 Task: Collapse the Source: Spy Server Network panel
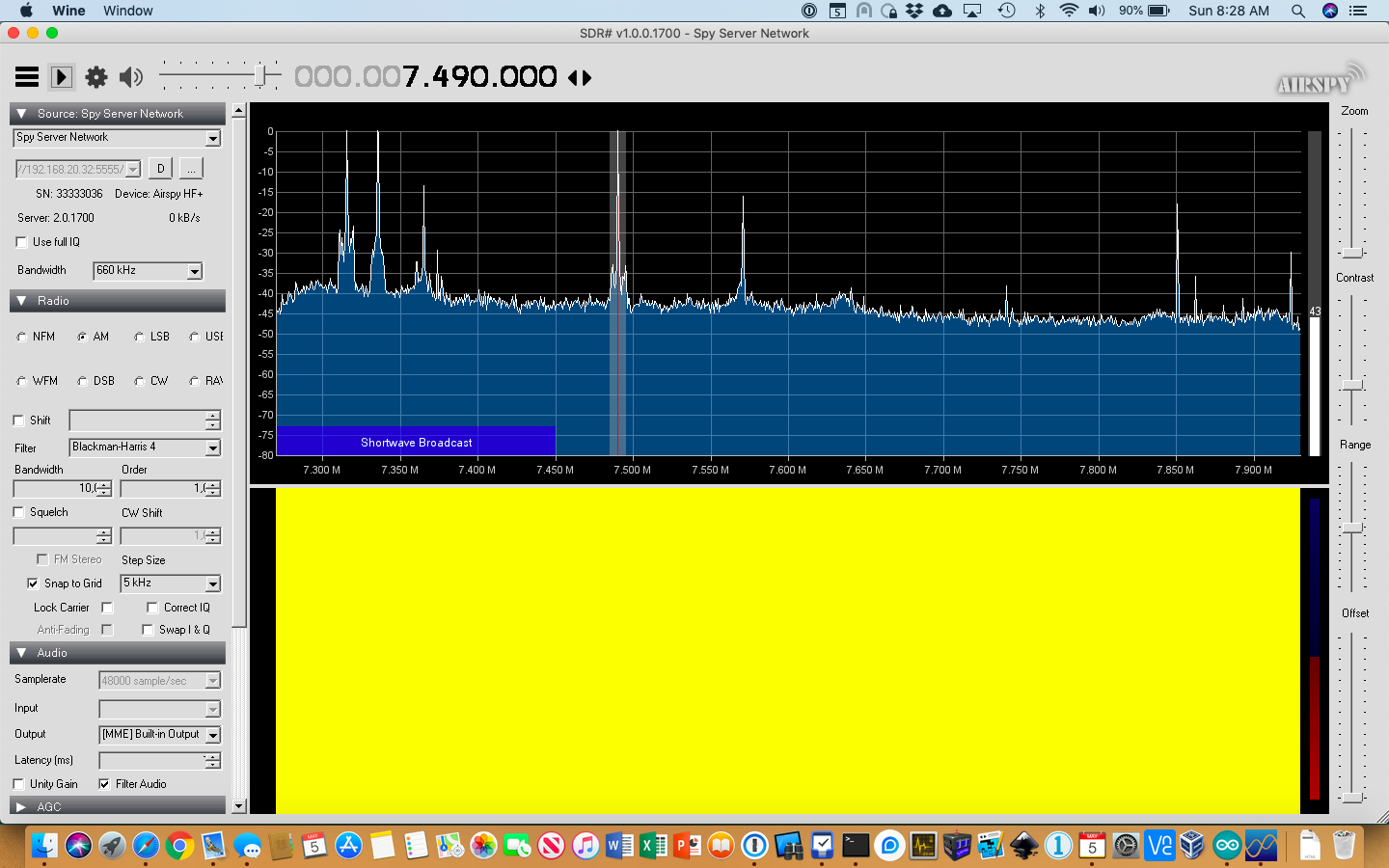[21, 114]
